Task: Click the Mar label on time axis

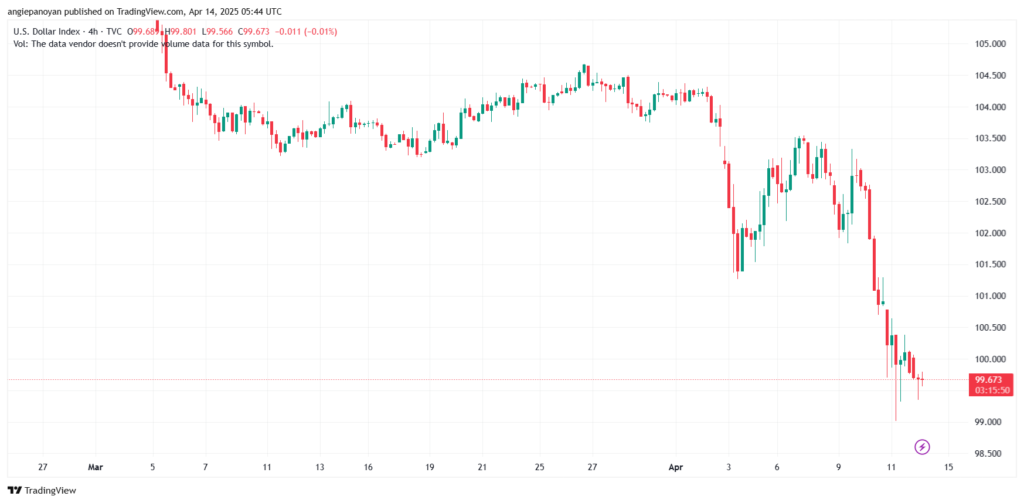Action: [95, 466]
